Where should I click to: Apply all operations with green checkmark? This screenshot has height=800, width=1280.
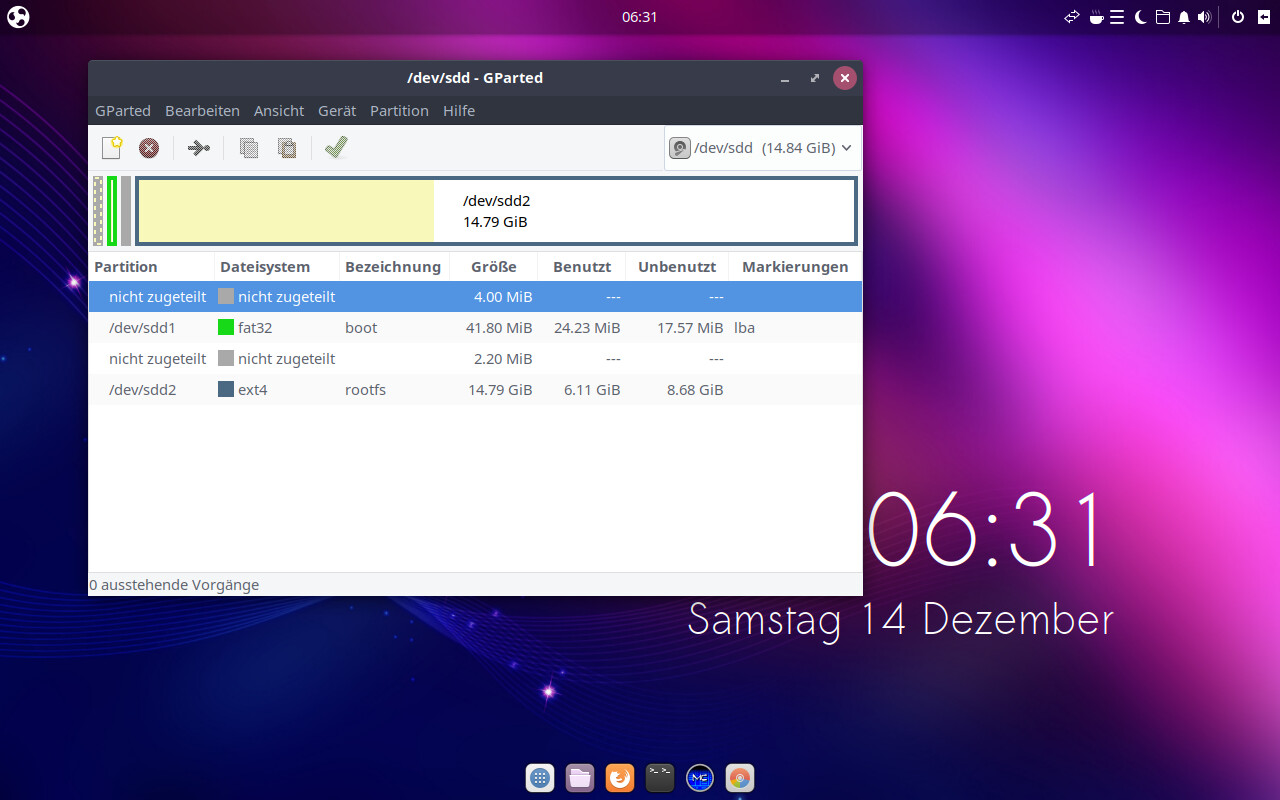[336, 148]
